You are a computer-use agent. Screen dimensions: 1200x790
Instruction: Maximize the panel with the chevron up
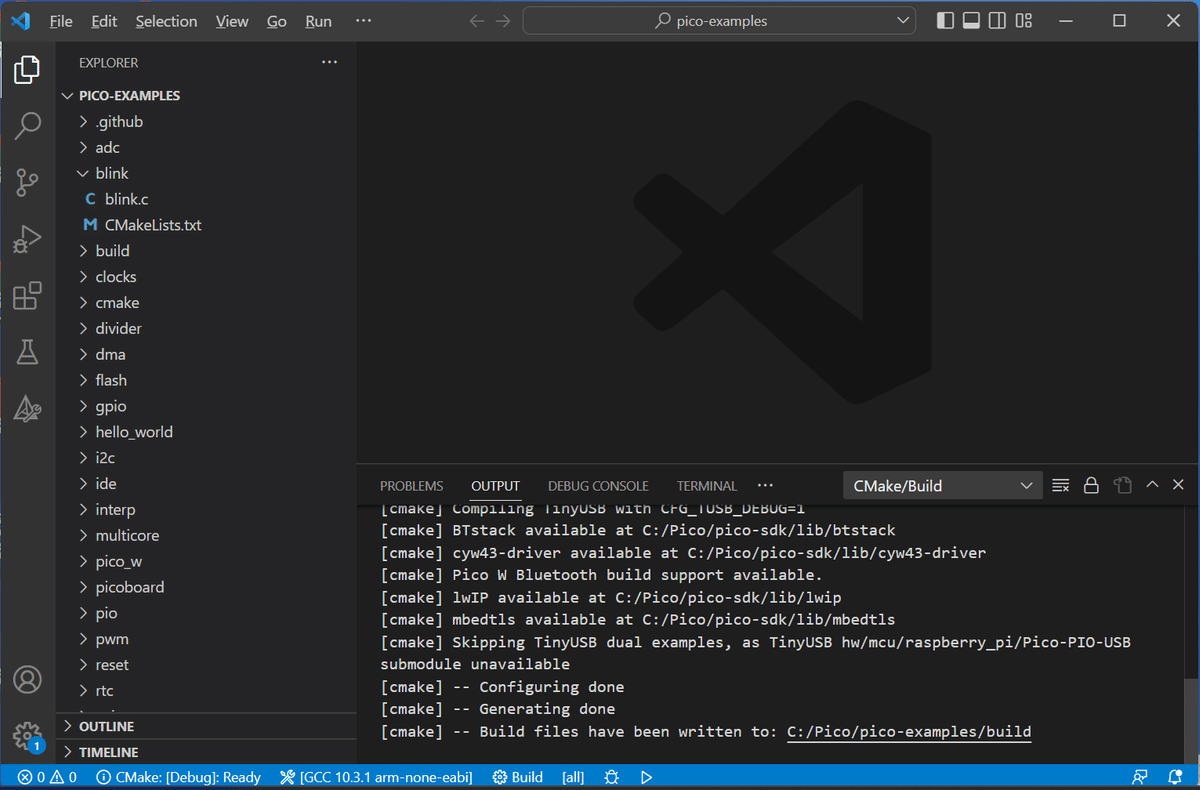(1152, 485)
